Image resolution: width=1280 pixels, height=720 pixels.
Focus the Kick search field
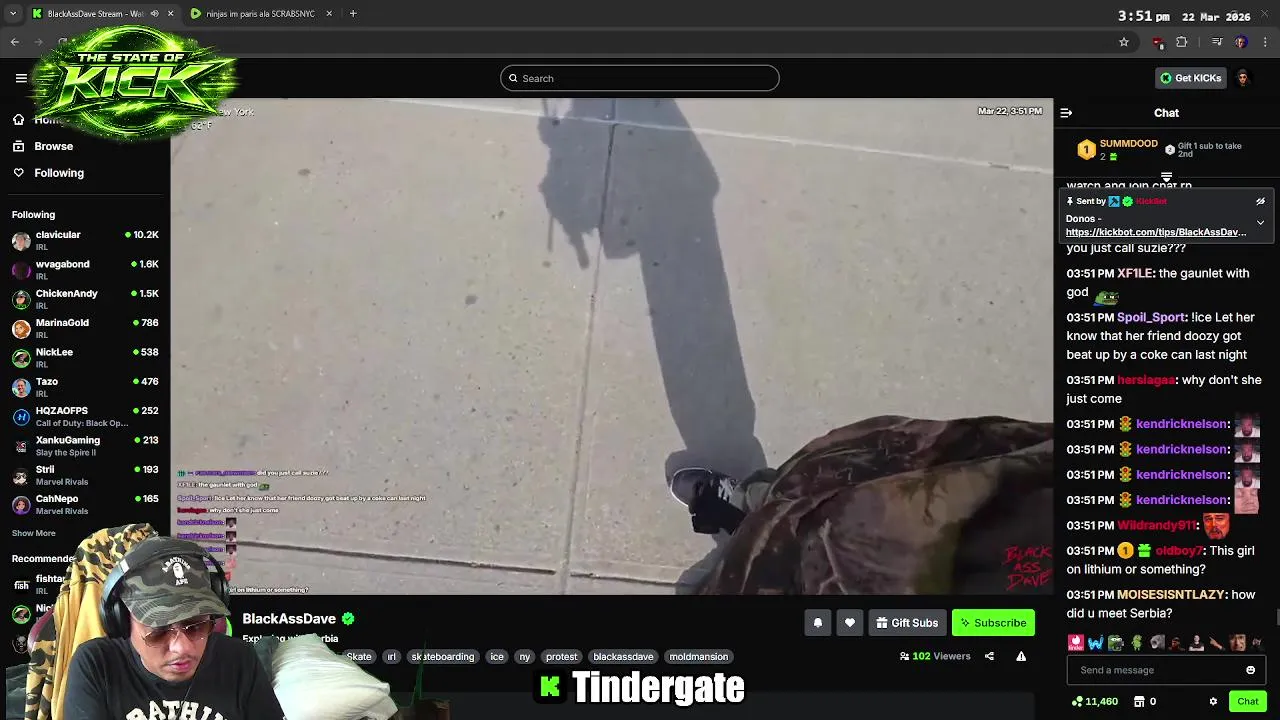(x=640, y=78)
